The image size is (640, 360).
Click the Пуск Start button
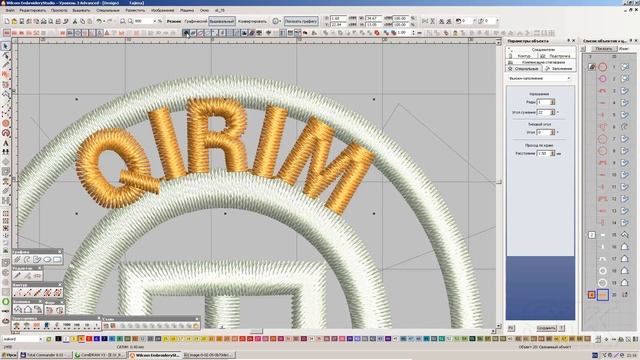click(x=9, y=355)
